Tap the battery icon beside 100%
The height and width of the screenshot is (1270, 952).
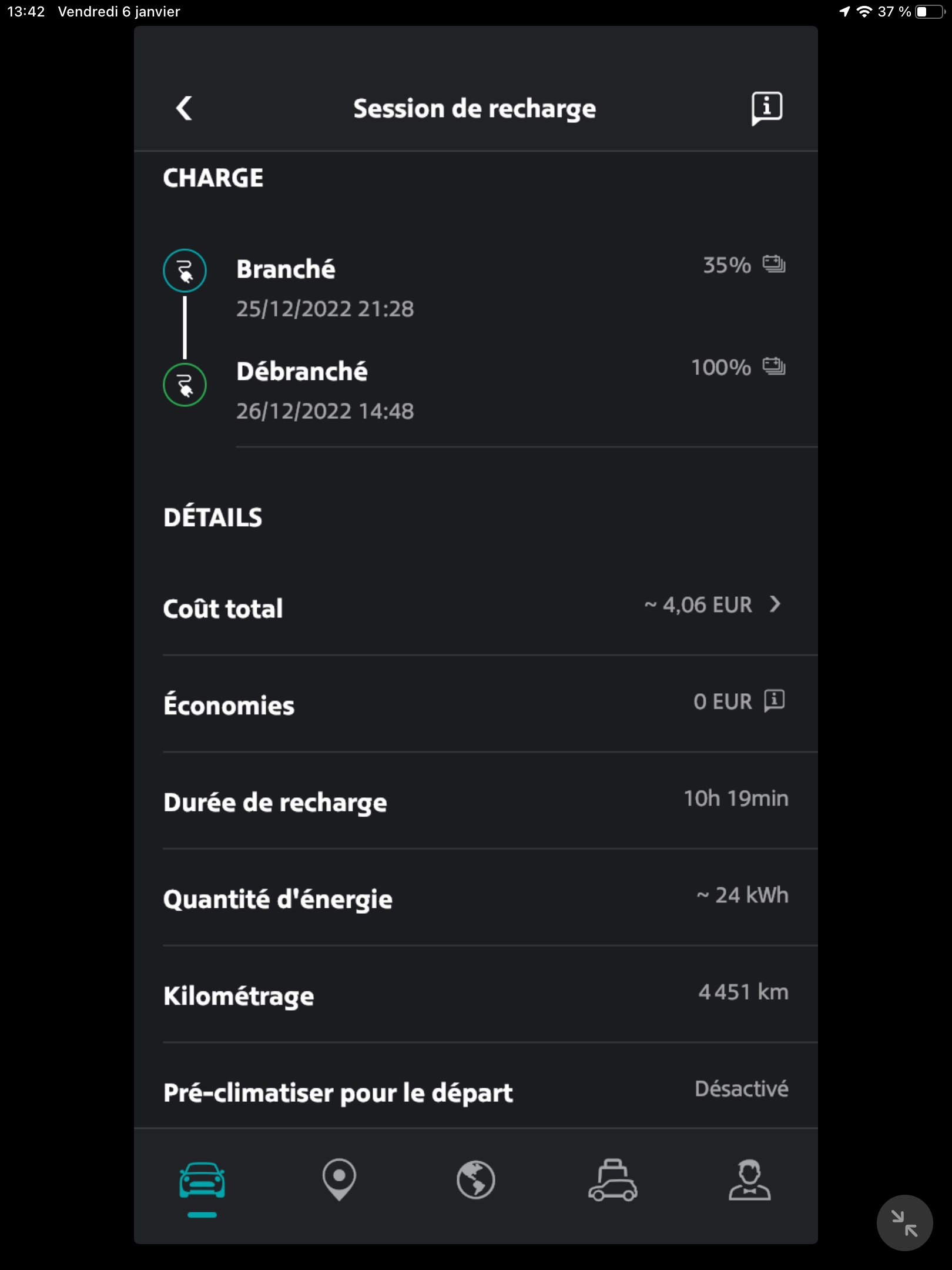click(x=774, y=367)
